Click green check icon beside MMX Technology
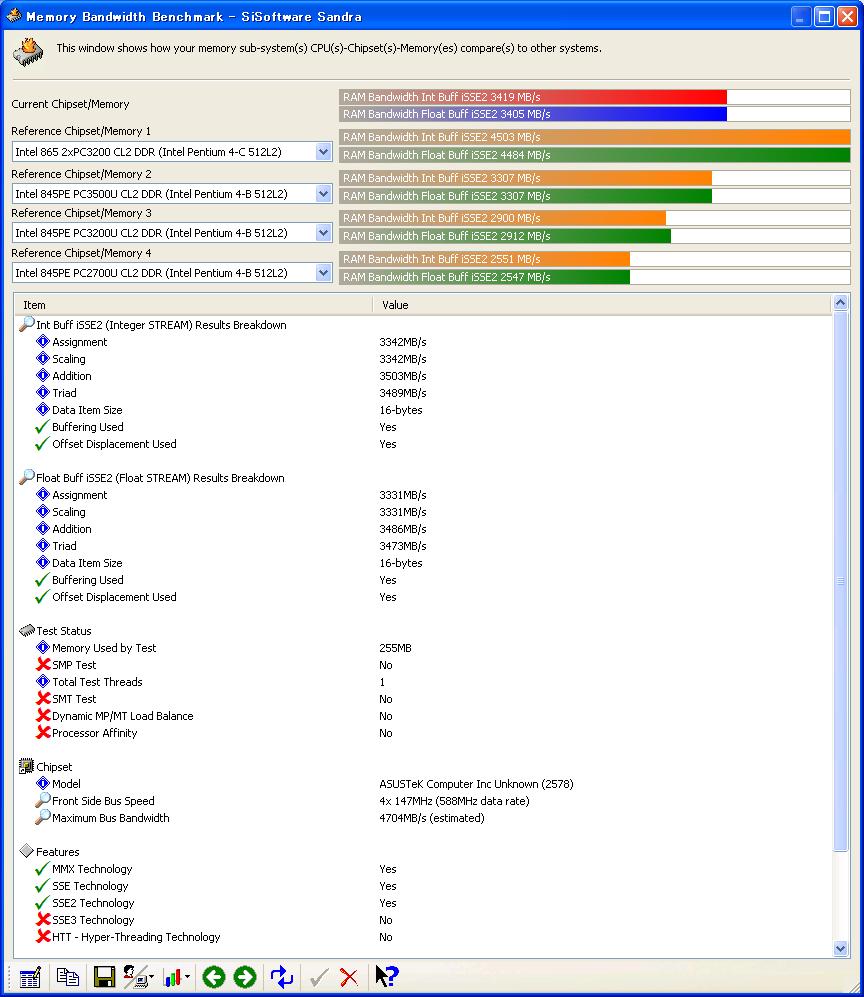Image resolution: width=864 pixels, height=997 pixels. (x=43, y=869)
